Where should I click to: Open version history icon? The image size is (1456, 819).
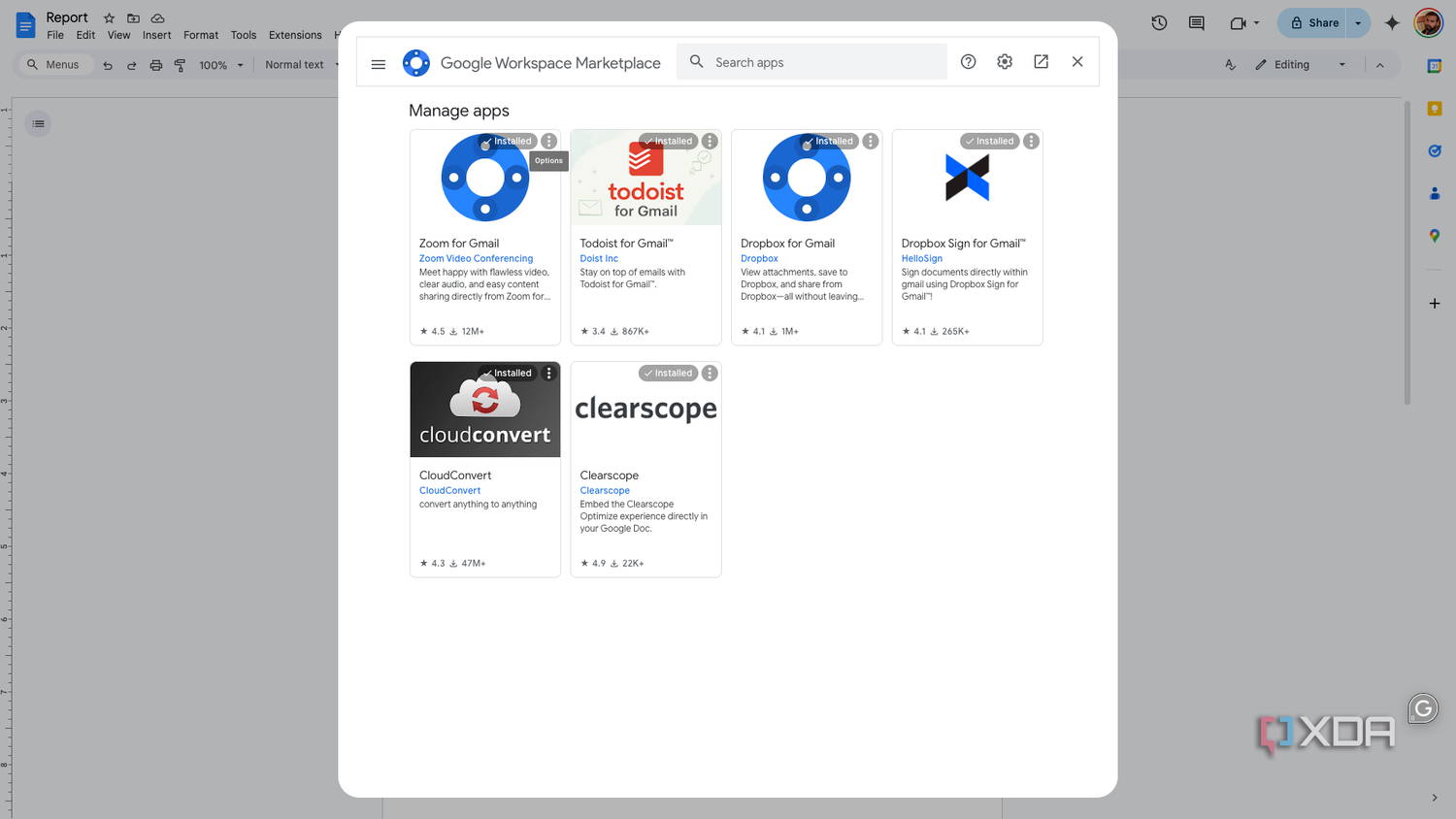click(1159, 23)
